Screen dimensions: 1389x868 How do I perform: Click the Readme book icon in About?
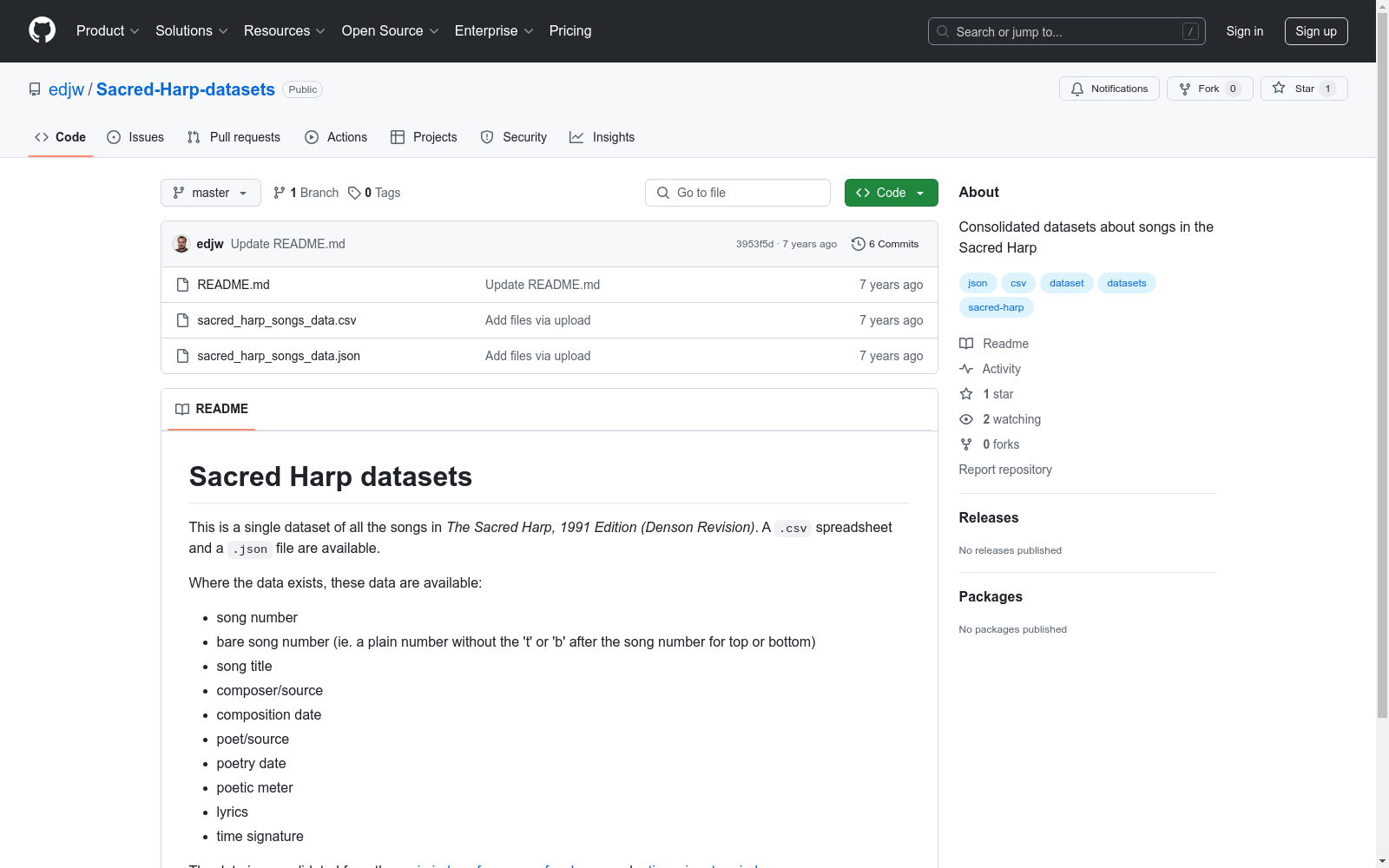click(966, 344)
